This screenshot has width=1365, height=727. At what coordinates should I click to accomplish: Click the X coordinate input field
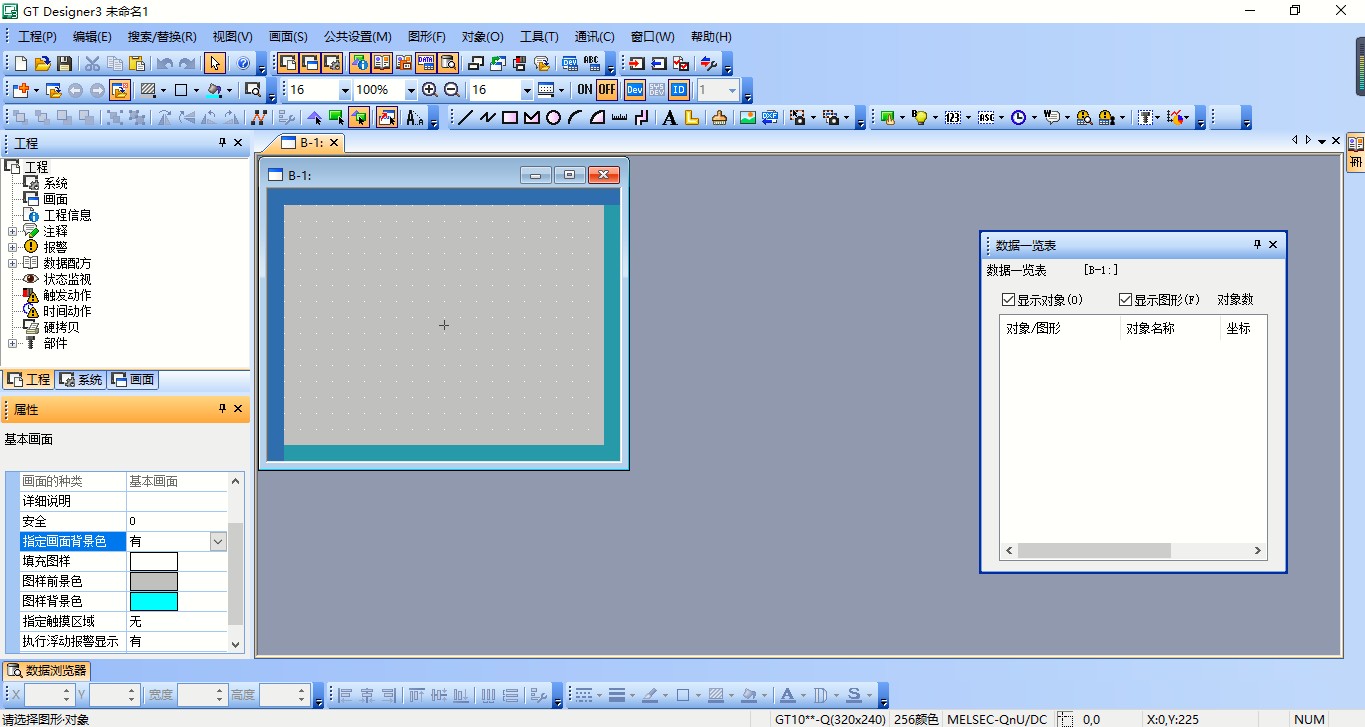point(48,695)
